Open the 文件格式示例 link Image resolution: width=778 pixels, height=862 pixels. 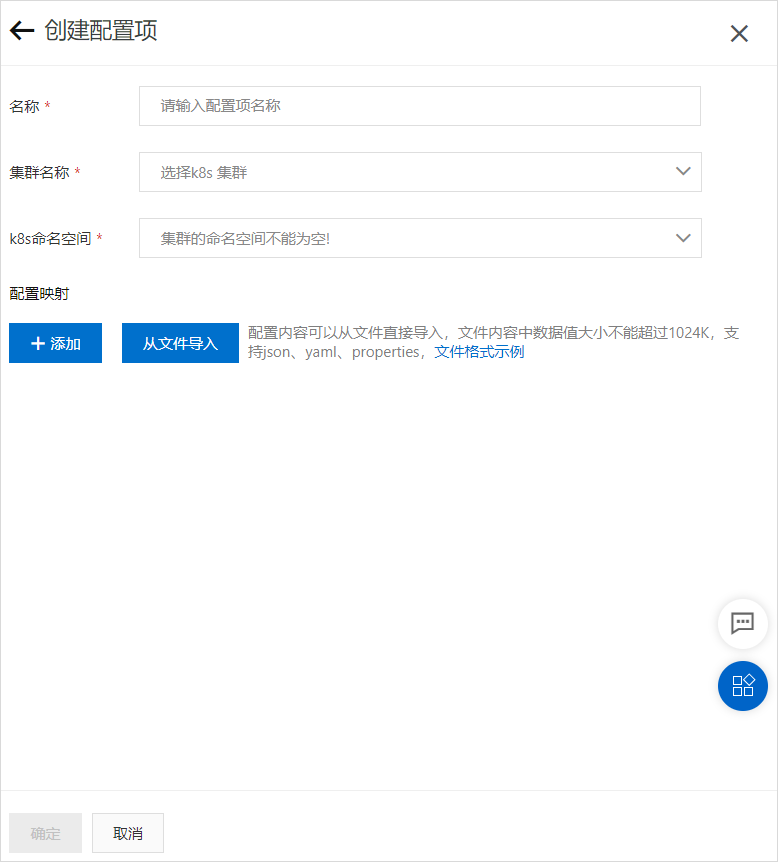pos(479,352)
